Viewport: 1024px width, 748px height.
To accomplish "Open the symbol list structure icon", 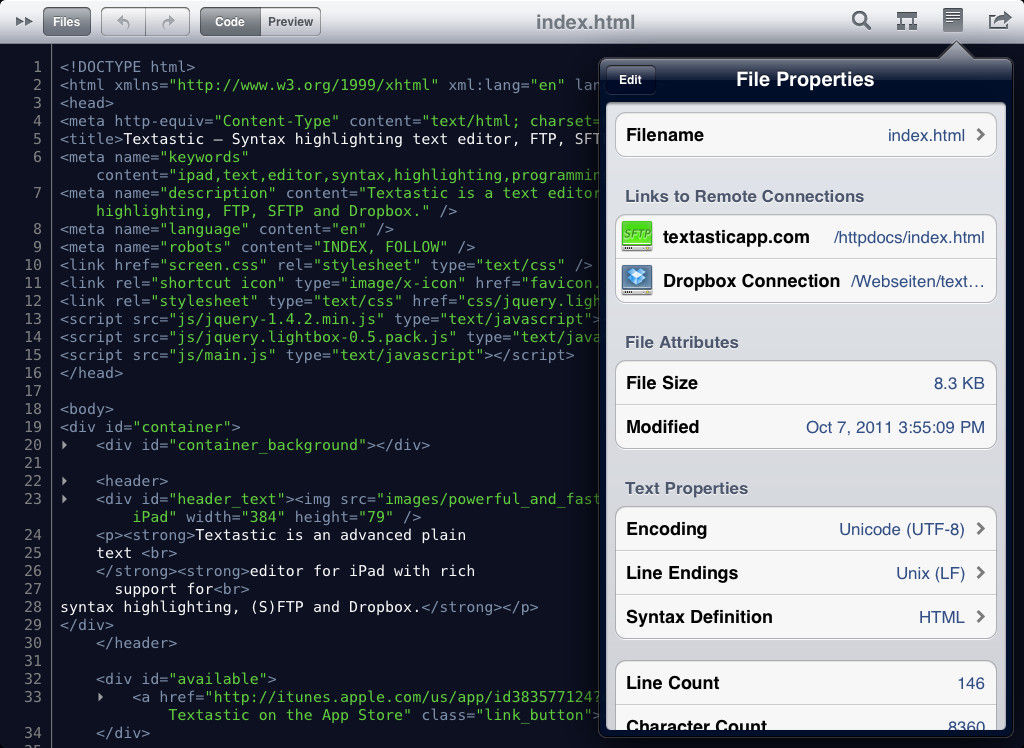I will pos(907,21).
